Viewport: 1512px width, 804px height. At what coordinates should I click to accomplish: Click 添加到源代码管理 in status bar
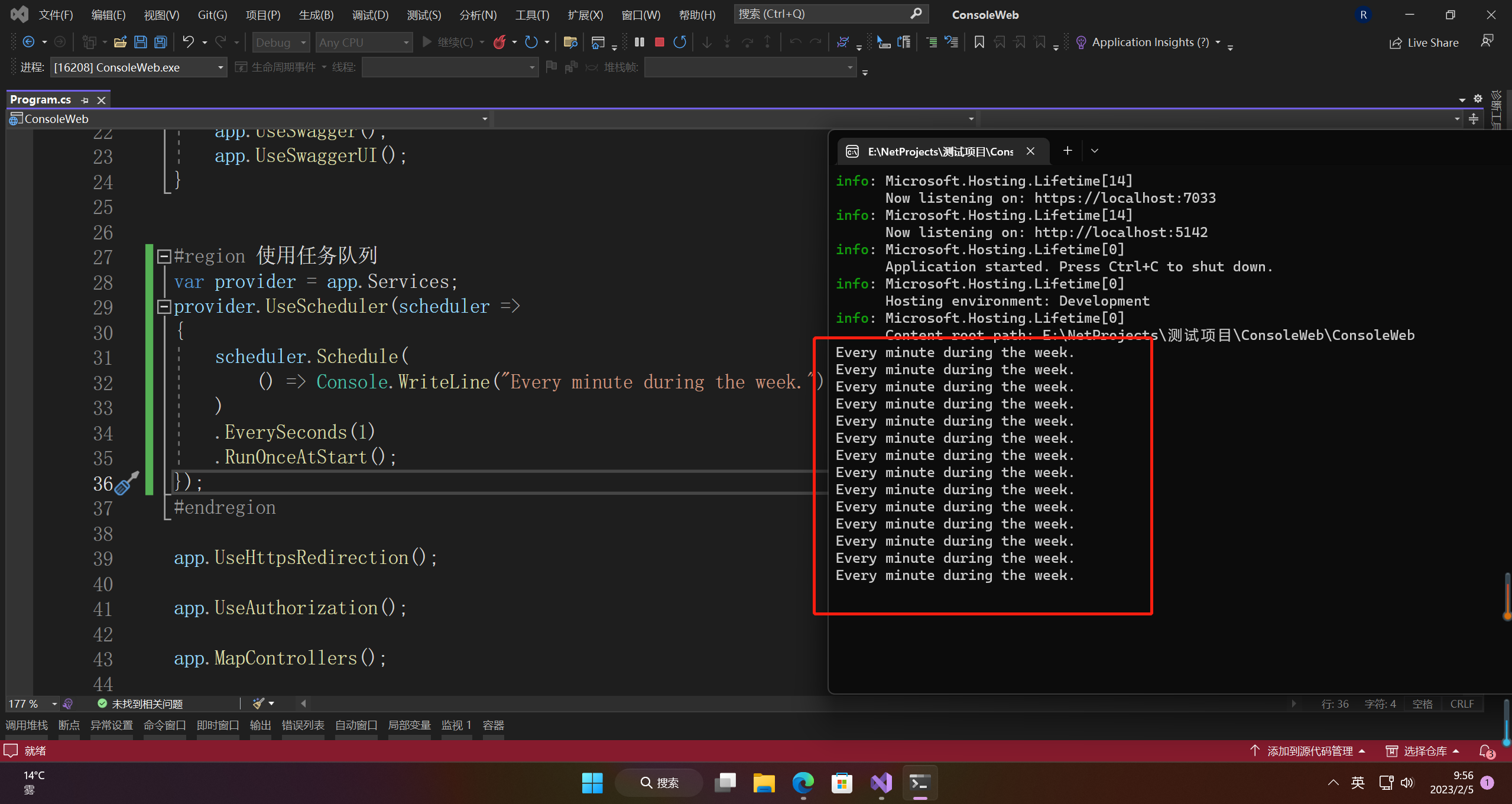point(1309,751)
